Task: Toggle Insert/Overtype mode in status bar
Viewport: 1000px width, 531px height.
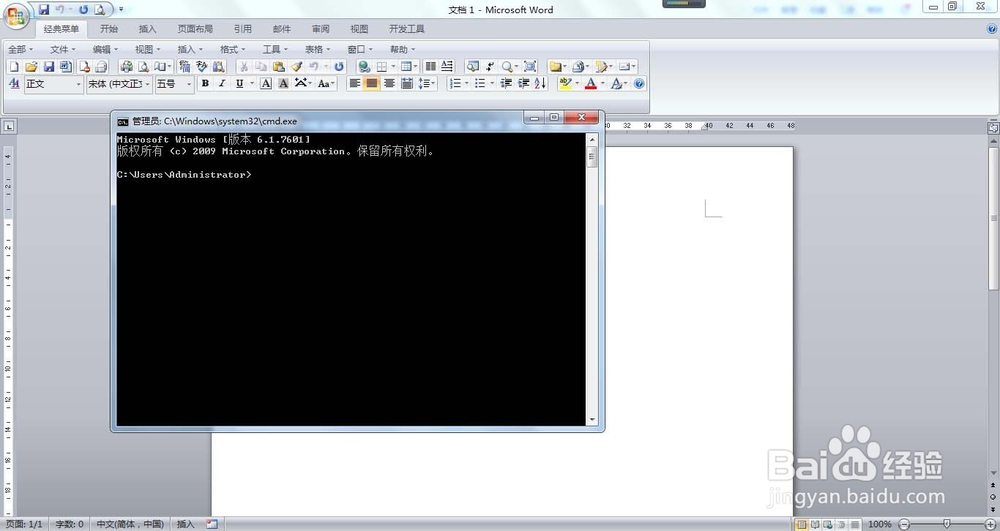Action: pyautogui.click(x=186, y=524)
